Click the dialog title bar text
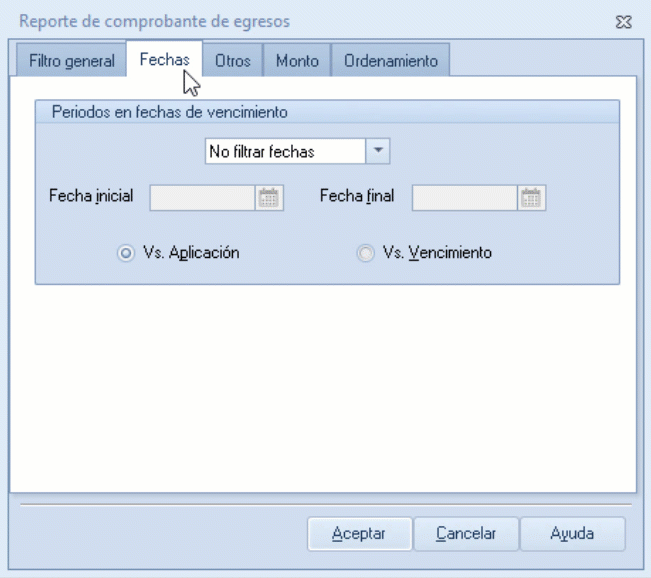651x578 pixels. point(155,21)
